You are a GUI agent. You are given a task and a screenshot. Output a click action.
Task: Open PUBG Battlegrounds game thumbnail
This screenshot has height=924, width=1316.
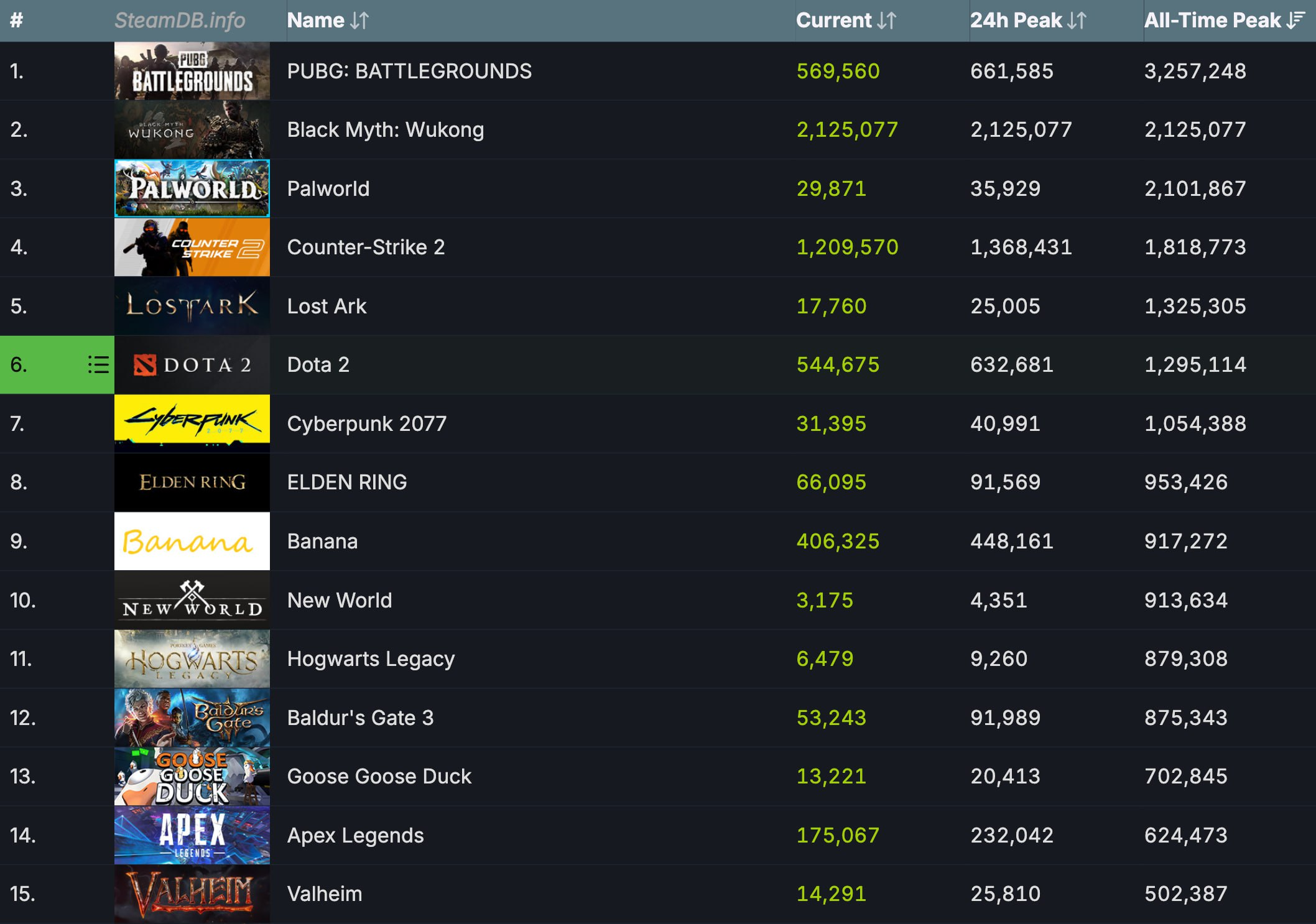(x=192, y=71)
